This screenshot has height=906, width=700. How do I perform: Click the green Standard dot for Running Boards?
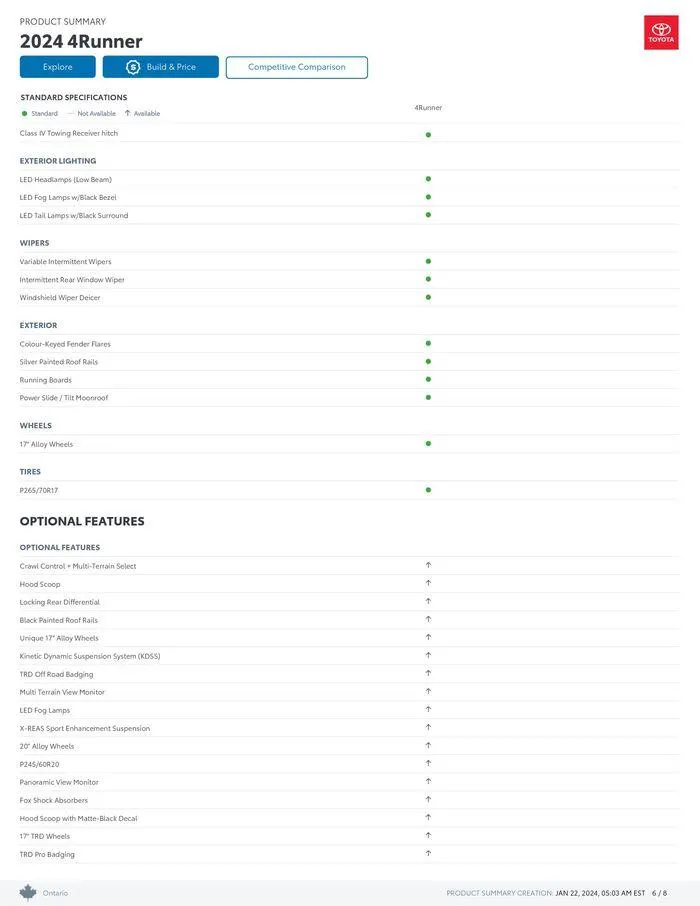point(428,379)
